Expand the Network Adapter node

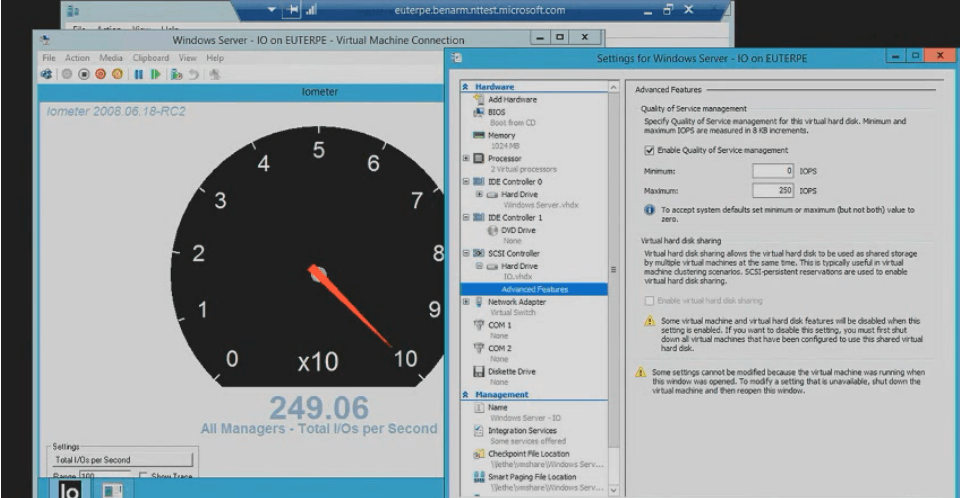click(x=466, y=302)
